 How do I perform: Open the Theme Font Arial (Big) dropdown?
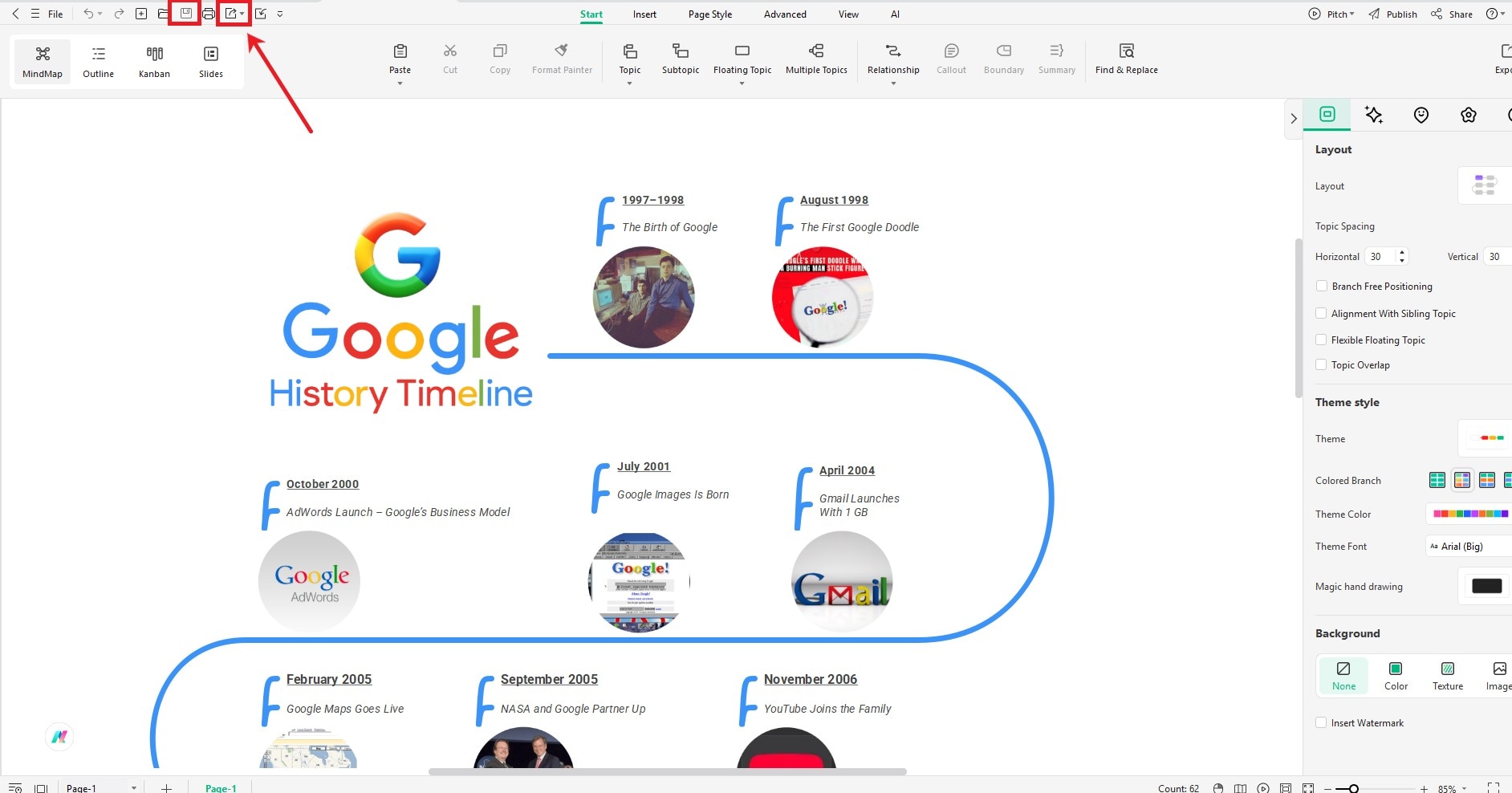click(x=1469, y=546)
